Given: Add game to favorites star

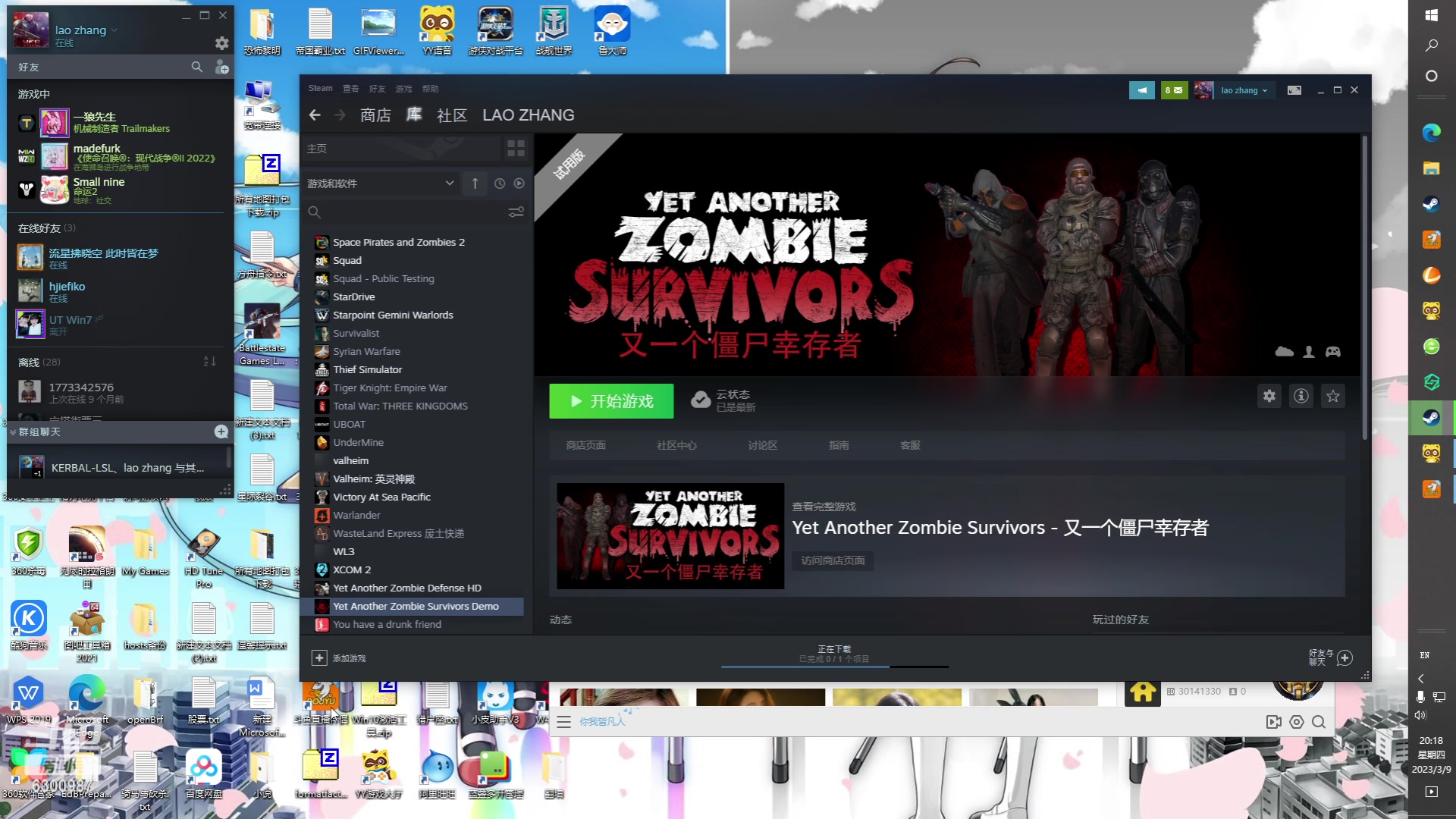Looking at the screenshot, I should click(x=1333, y=396).
